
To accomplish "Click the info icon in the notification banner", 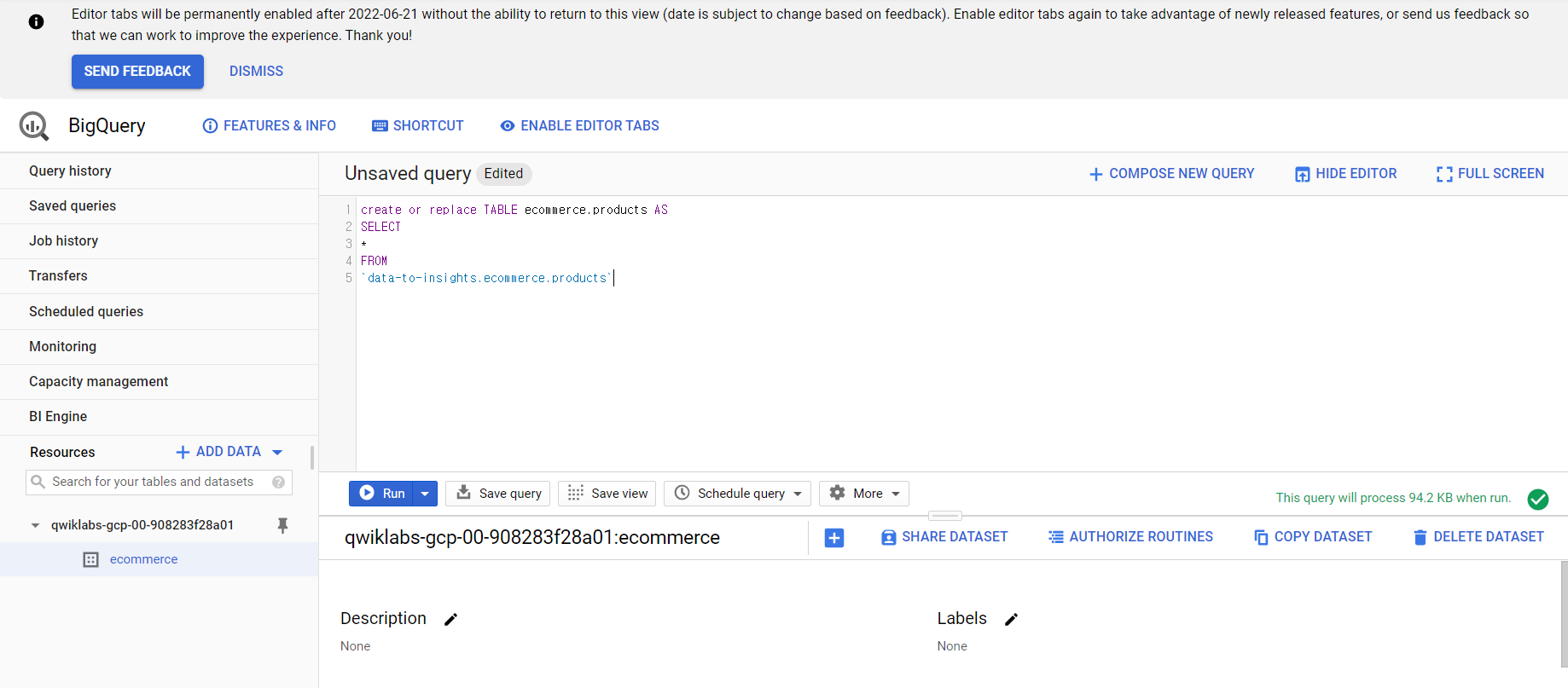I will click(x=36, y=22).
